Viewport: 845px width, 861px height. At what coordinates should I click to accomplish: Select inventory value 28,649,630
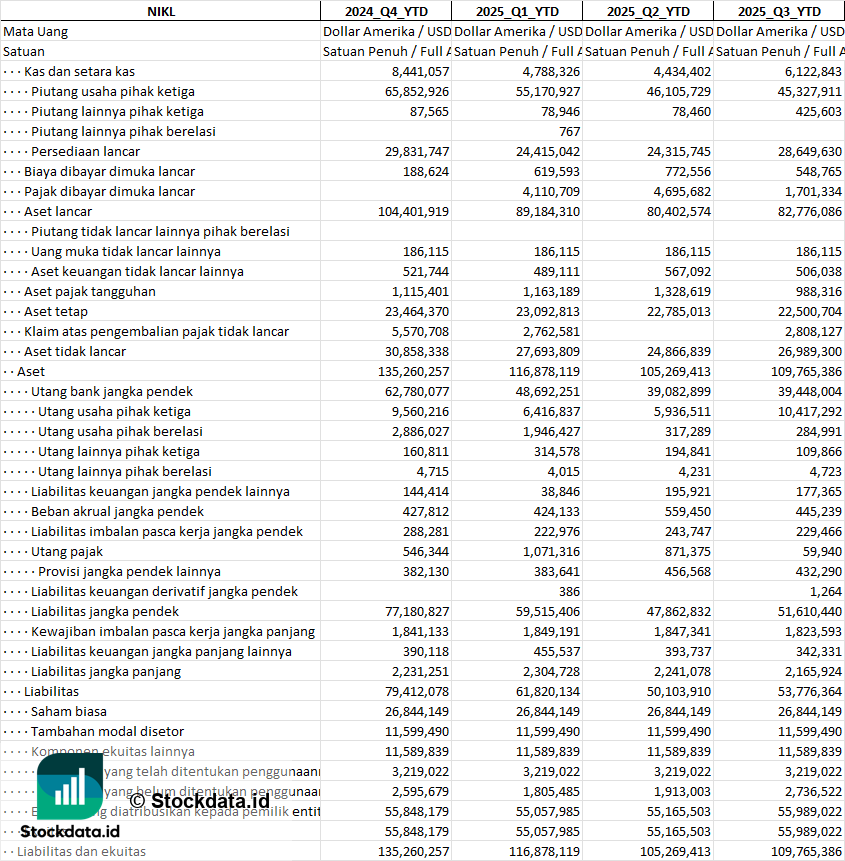click(810, 152)
